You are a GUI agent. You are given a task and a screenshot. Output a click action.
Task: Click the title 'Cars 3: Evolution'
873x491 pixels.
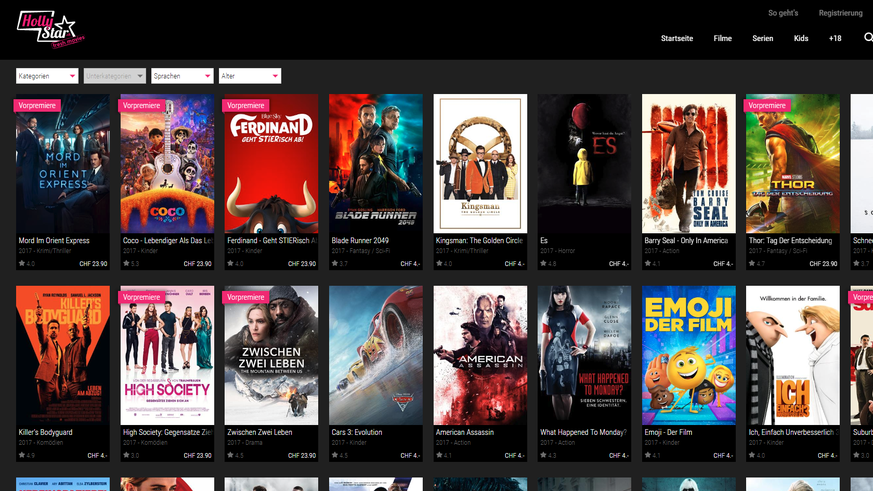tap(357, 432)
